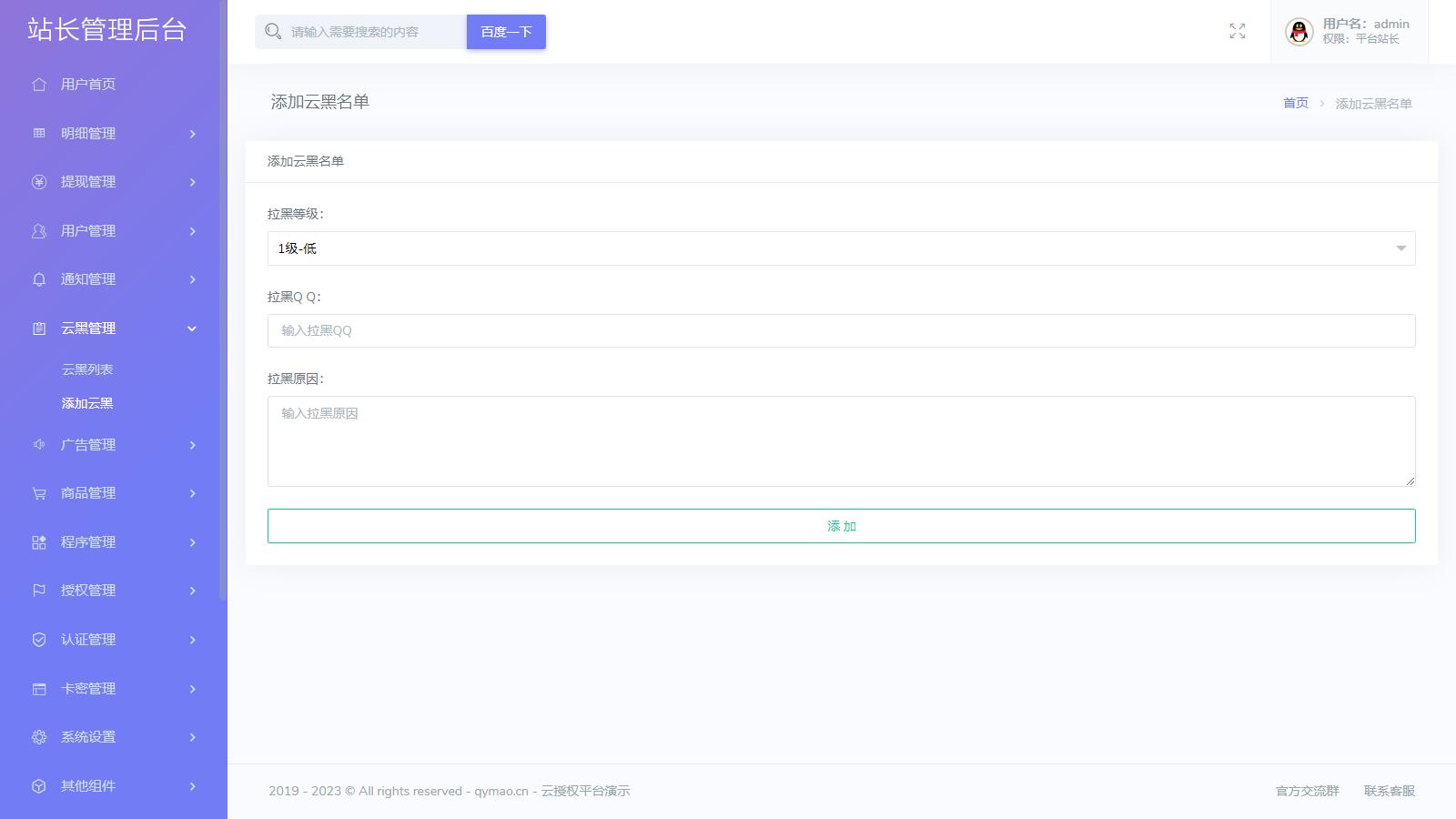The height and width of the screenshot is (819, 1456).
Task: Expand the 用户管理 chevron arrow
Action: [x=192, y=231]
